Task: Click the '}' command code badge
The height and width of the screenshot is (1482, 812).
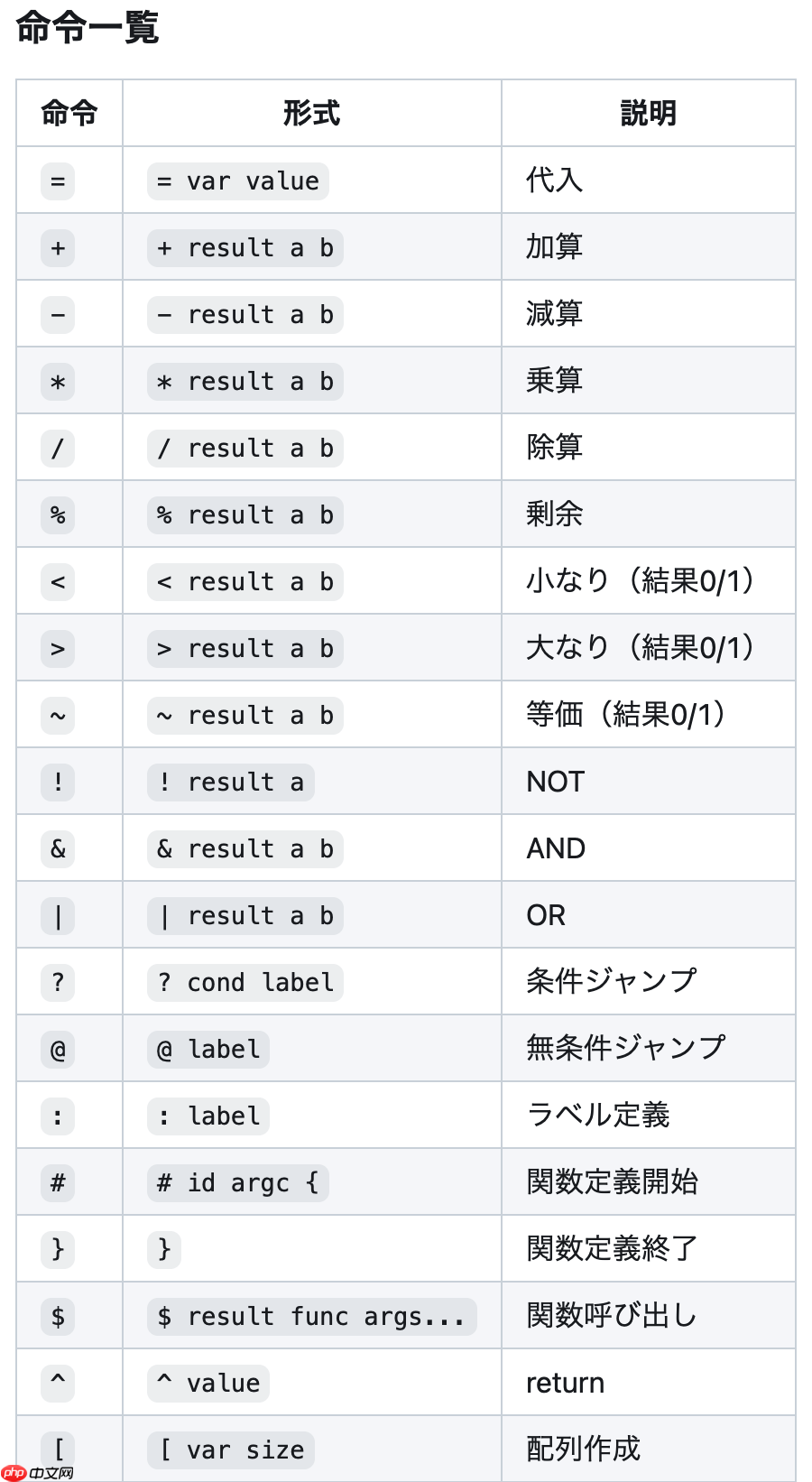Action: 58,1250
